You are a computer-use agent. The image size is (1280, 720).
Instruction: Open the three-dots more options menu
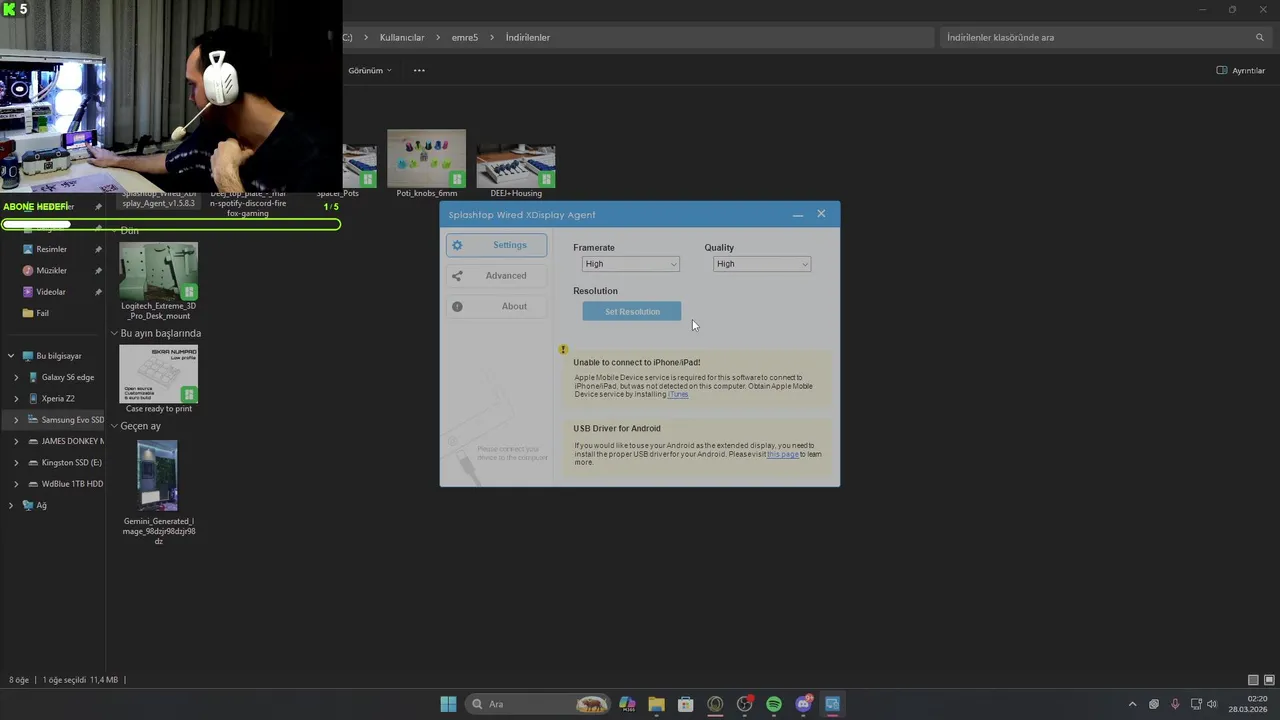[419, 71]
